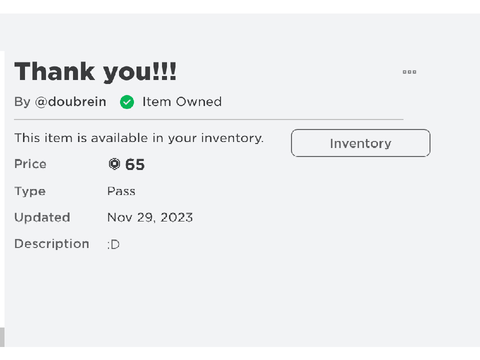The width and height of the screenshot is (480, 360).
Task: Click 'This item is available in your inventory' message
Action: (139, 138)
